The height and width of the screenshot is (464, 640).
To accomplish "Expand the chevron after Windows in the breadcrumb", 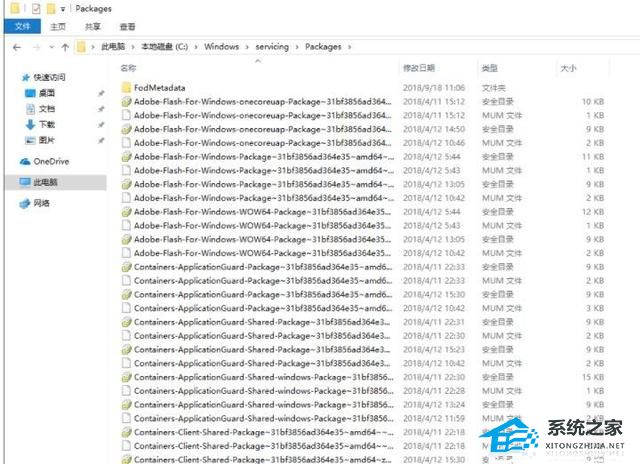I will pyautogui.click(x=247, y=47).
